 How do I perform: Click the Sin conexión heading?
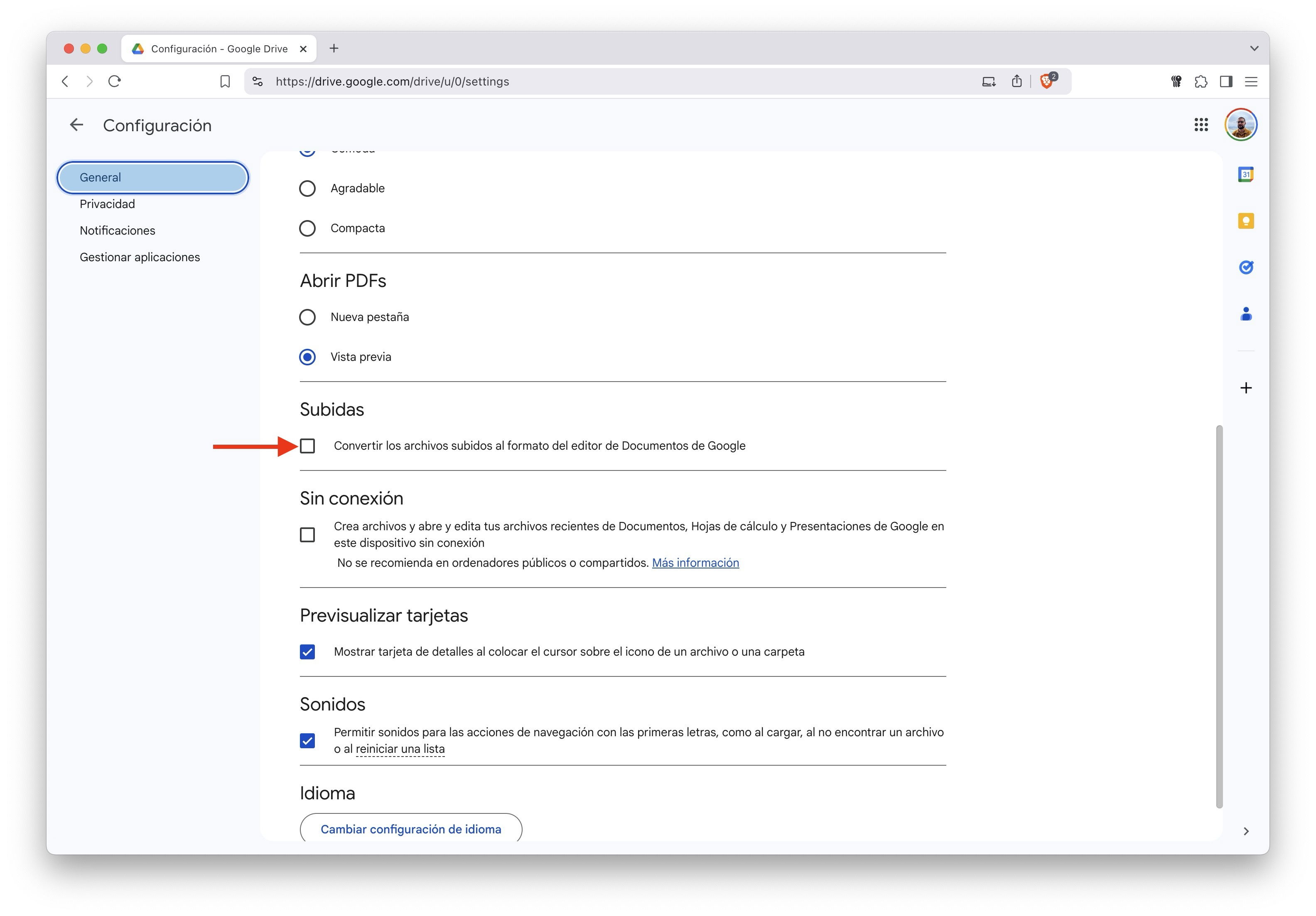351,498
